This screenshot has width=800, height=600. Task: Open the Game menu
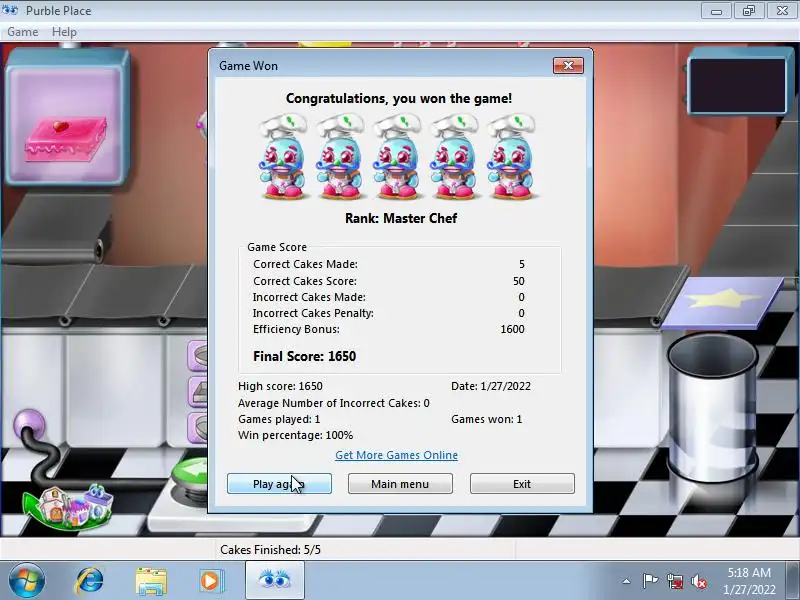[22, 32]
